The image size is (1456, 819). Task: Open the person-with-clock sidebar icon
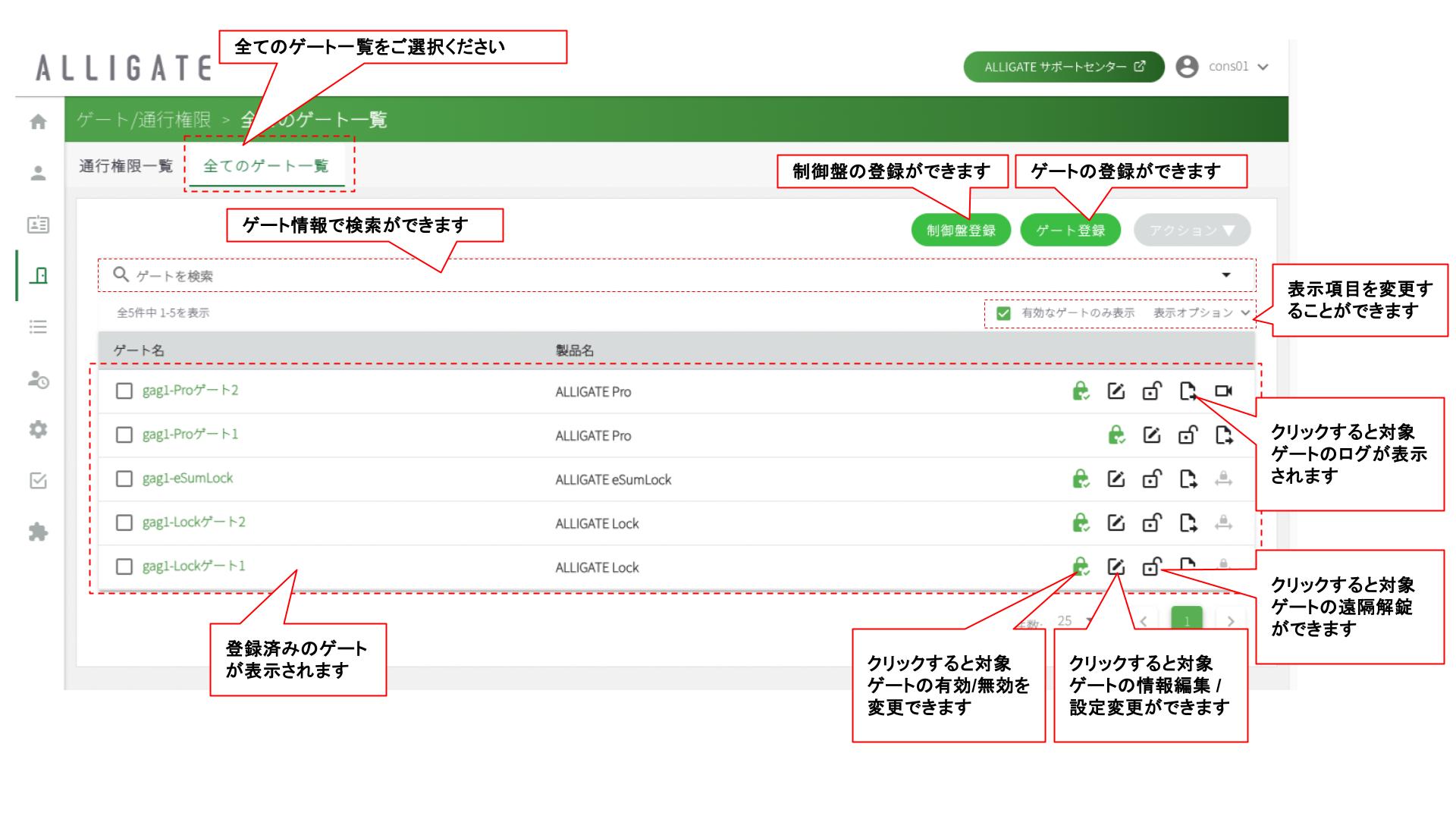38,379
